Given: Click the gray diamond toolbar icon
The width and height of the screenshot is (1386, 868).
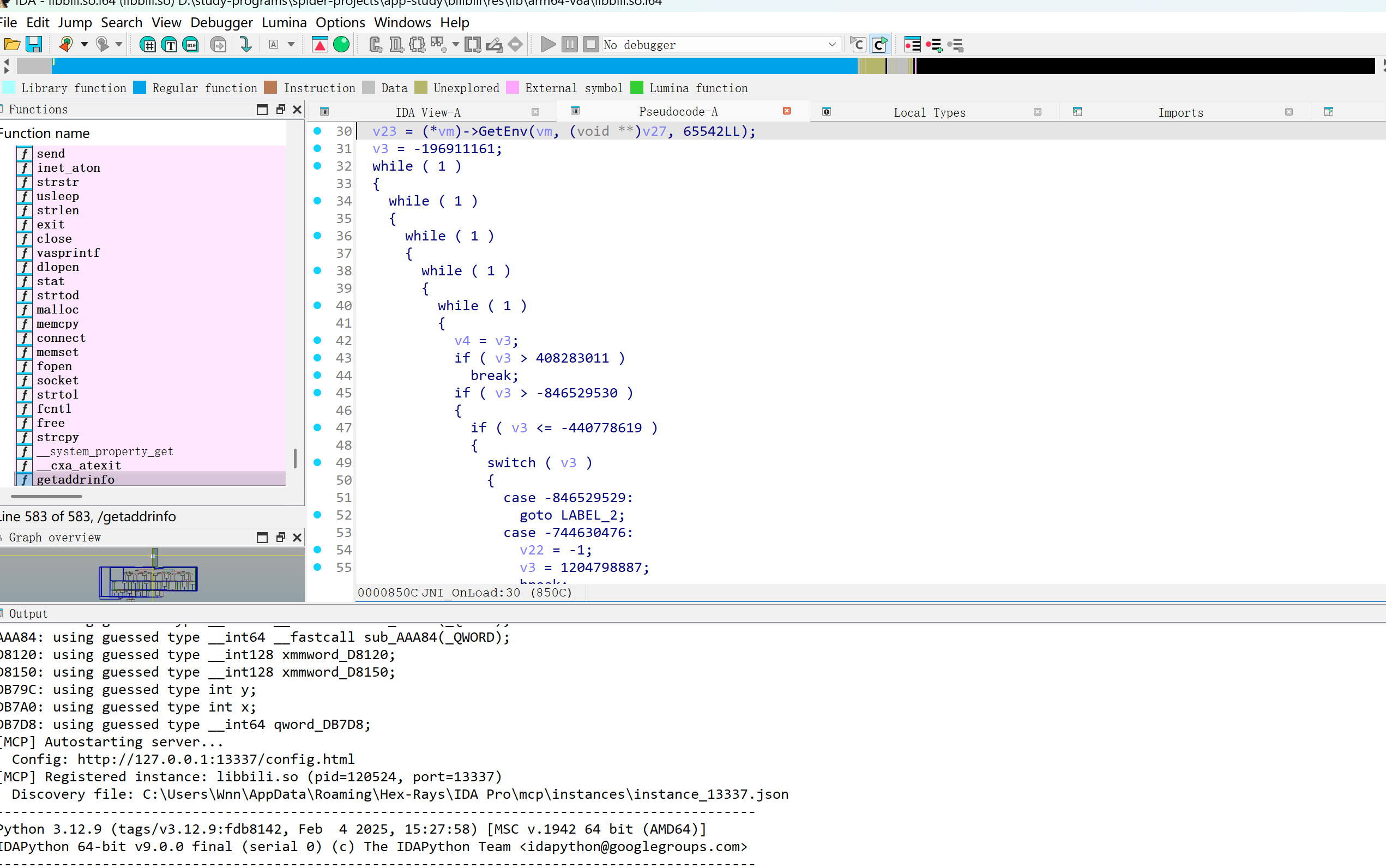Looking at the screenshot, I should [515, 44].
